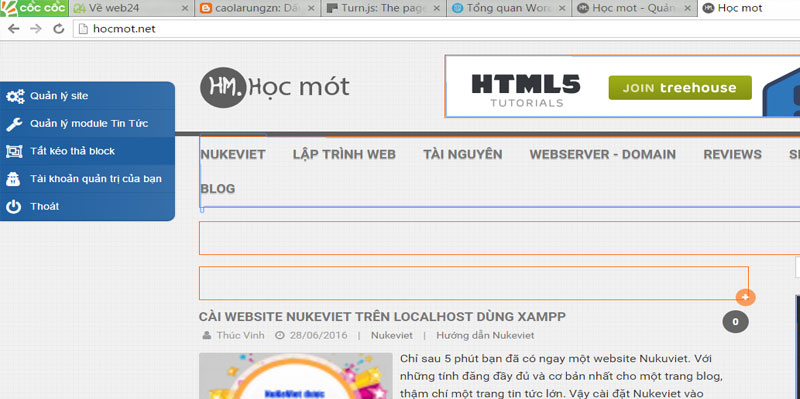800x399 pixels.
Task: Click the Hướng dẫn Nukeviet tag link
Action: pos(485,336)
